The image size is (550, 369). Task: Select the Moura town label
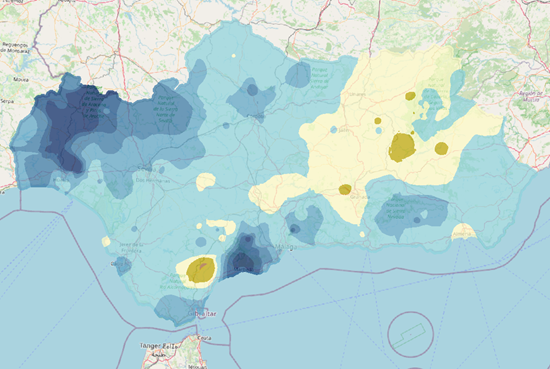pos(21,80)
